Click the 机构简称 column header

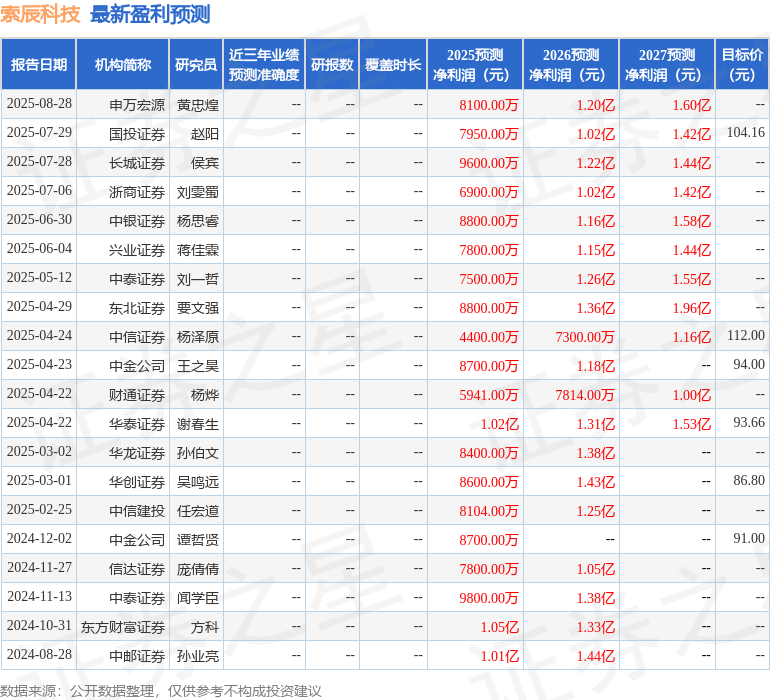(x=123, y=65)
